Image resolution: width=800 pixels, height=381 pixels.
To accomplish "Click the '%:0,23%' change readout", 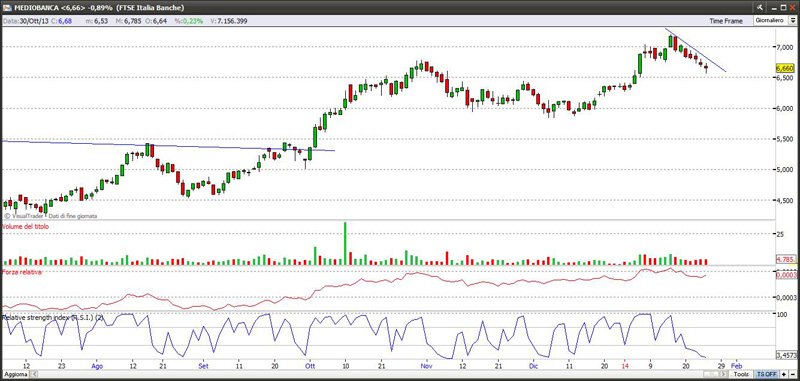I will point(188,21).
